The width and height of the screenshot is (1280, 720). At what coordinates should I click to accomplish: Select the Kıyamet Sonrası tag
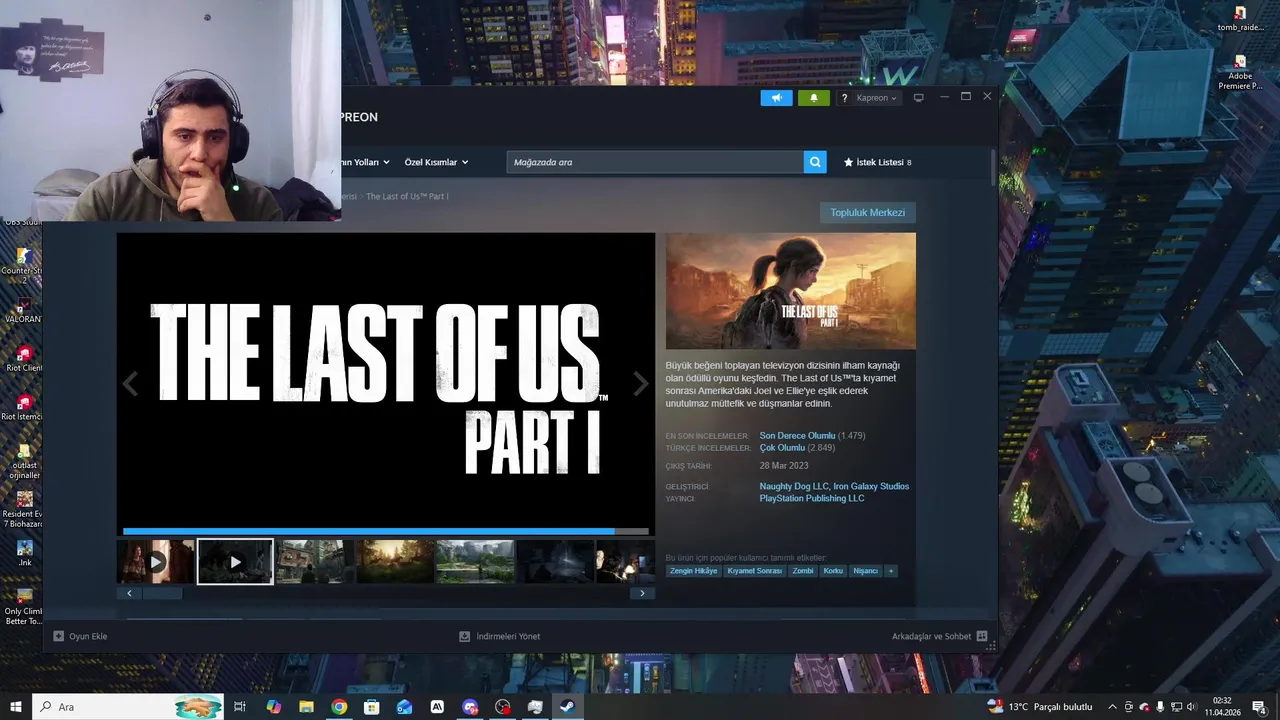(x=755, y=571)
